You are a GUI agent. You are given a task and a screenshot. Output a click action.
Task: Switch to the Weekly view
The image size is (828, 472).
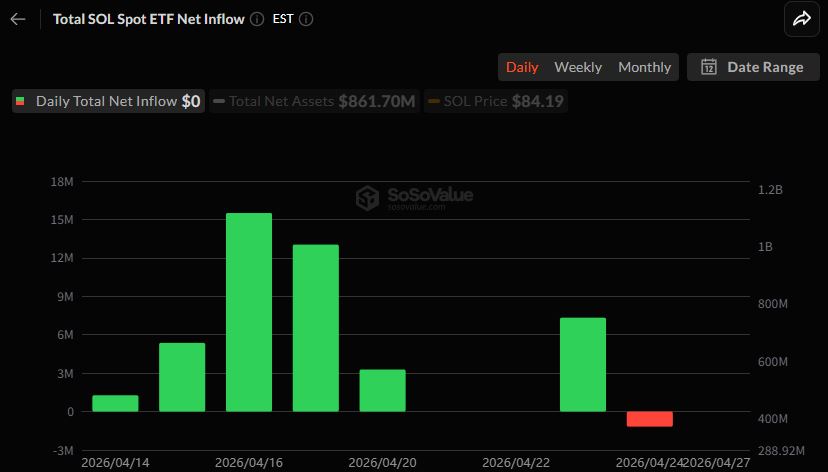pos(578,67)
